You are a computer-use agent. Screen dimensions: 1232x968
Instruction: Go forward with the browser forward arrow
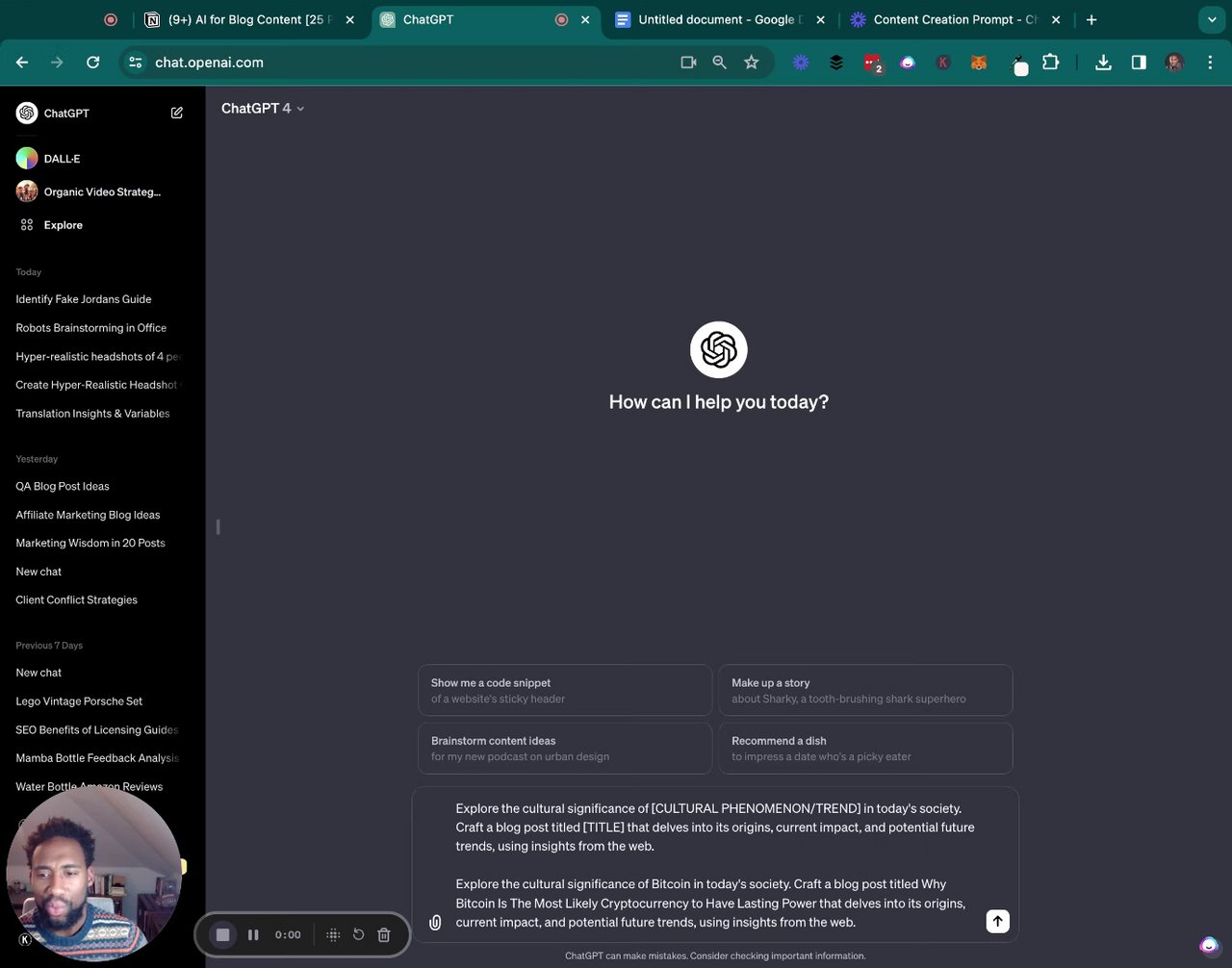point(57,63)
